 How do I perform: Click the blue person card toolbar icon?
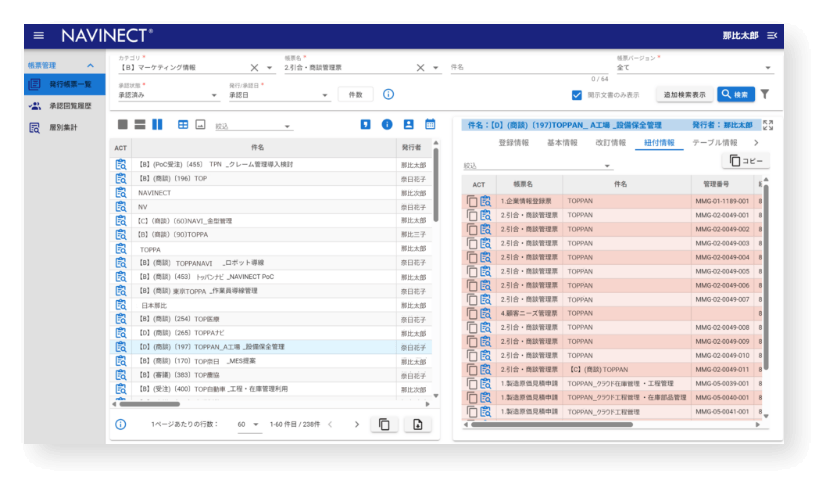coord(409,124)
